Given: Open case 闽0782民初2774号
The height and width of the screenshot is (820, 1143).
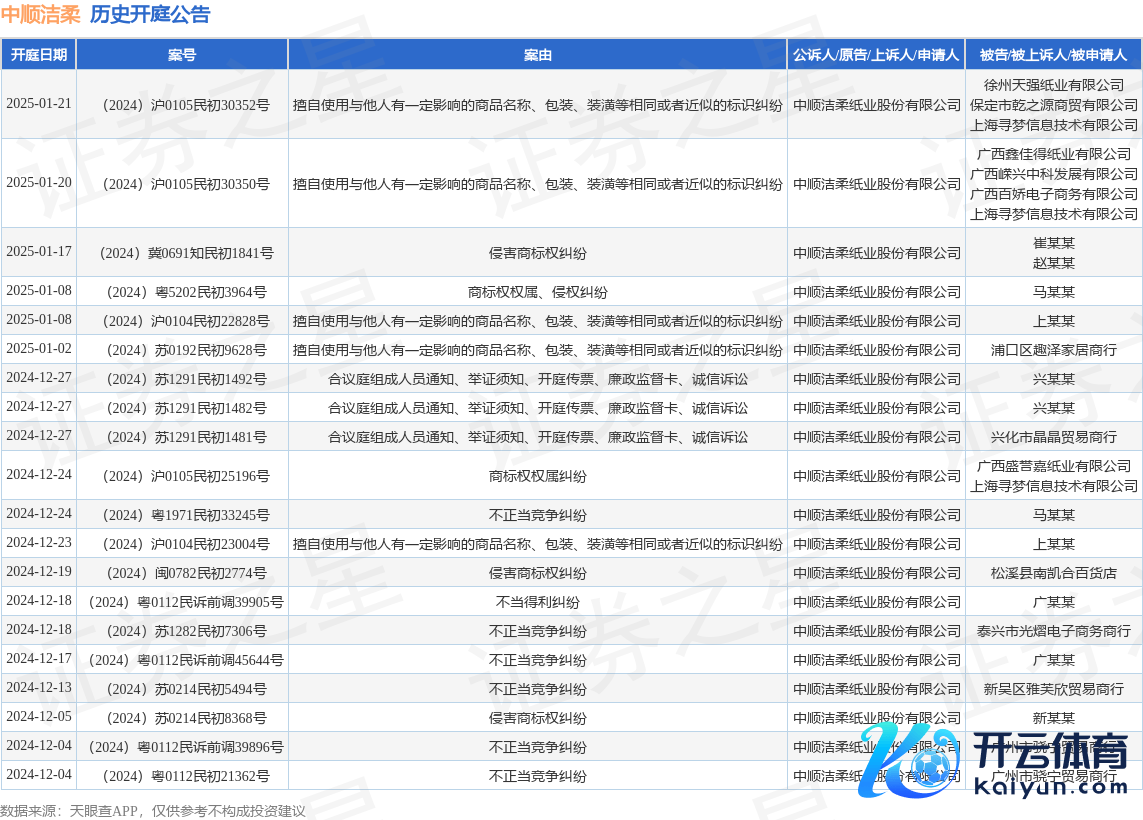Looking at the screenshot, I should (182, 573).
